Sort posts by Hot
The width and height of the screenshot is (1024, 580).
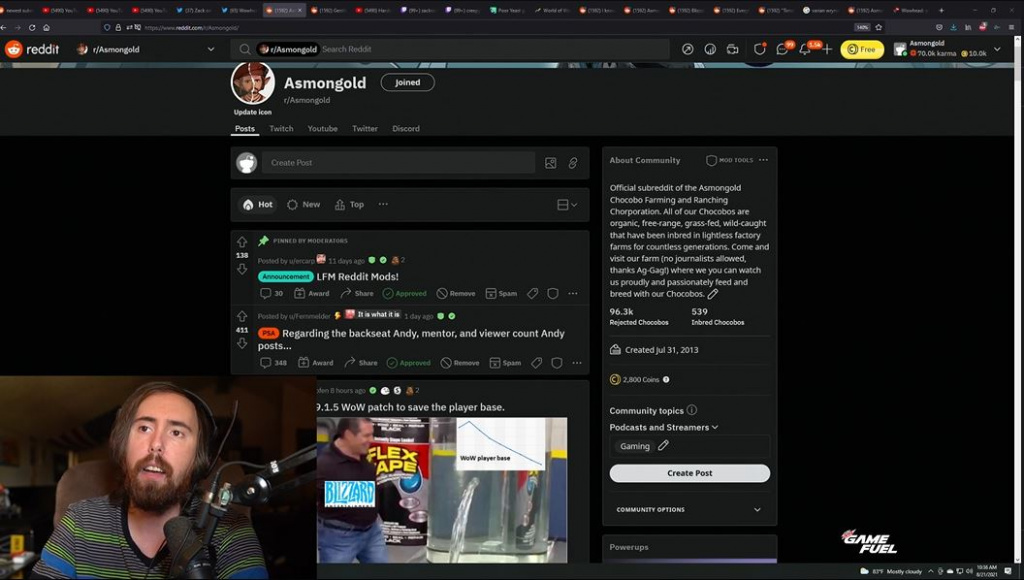(x=257, y=204)
